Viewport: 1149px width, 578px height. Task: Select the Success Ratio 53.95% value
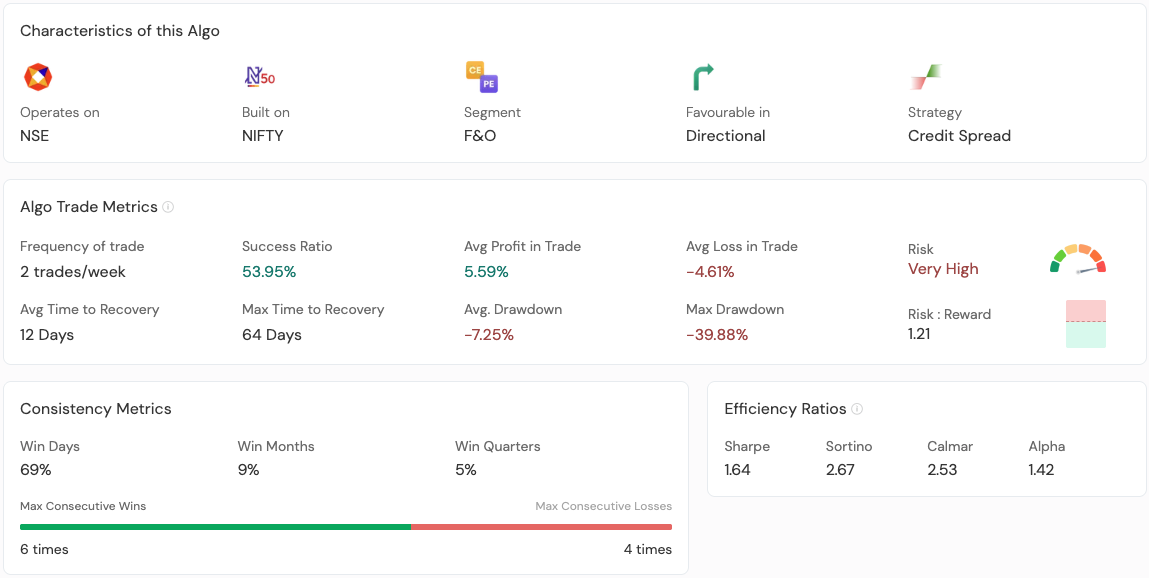[269, 272]
